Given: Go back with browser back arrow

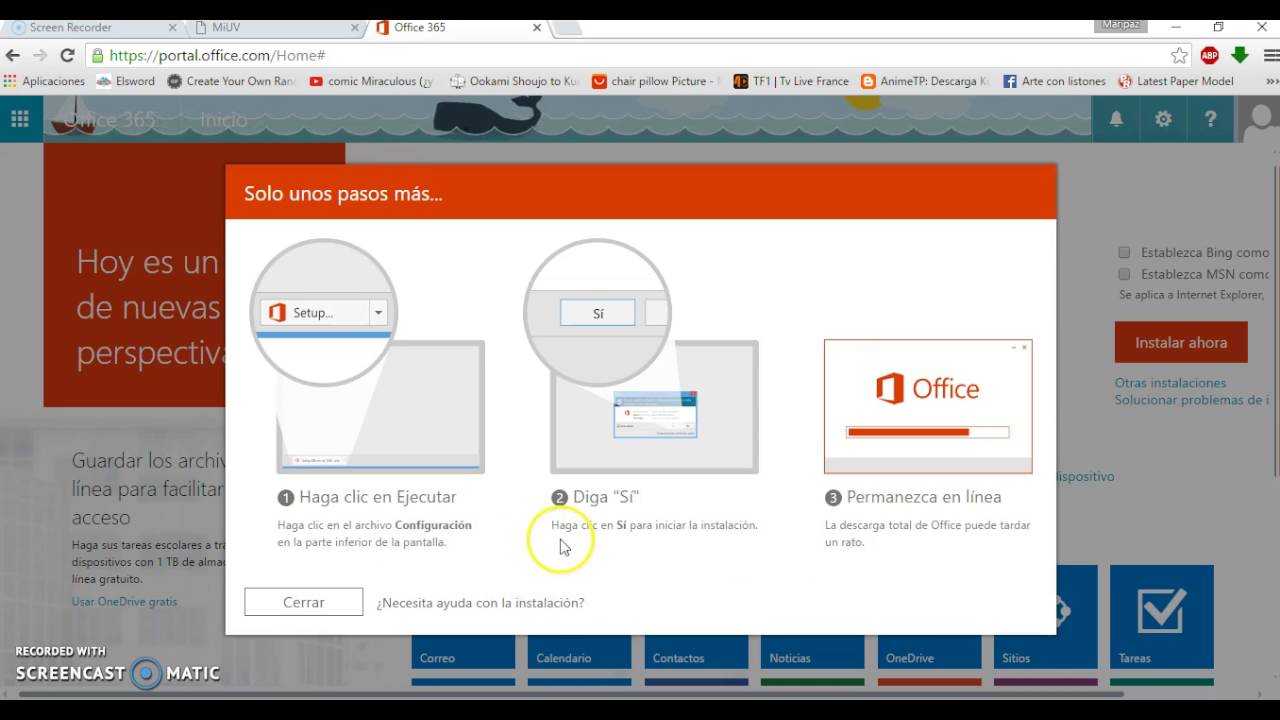Looking at the screenshot, I should (13, 55).
